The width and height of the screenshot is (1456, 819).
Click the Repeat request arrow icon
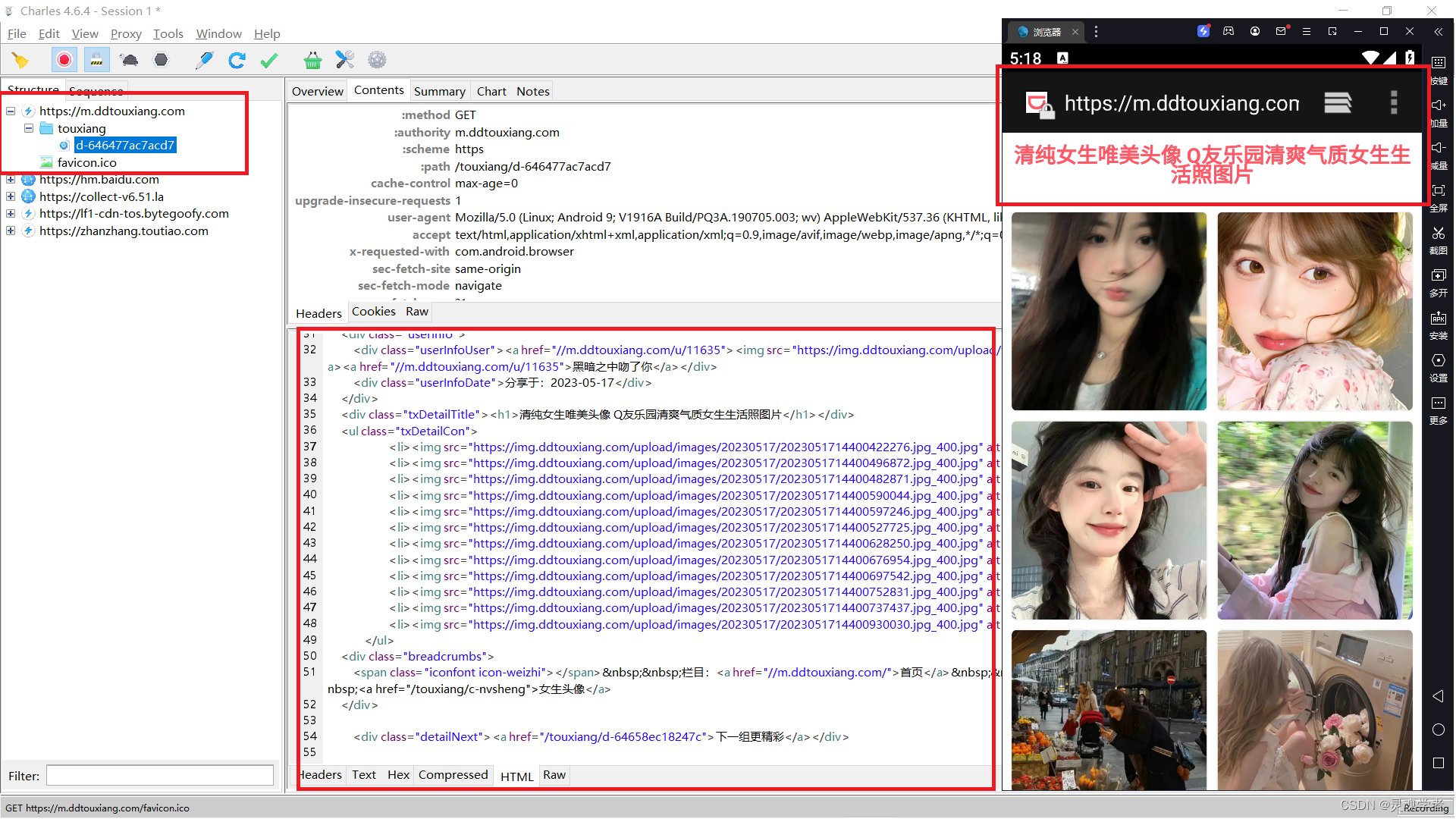point(237,60)
